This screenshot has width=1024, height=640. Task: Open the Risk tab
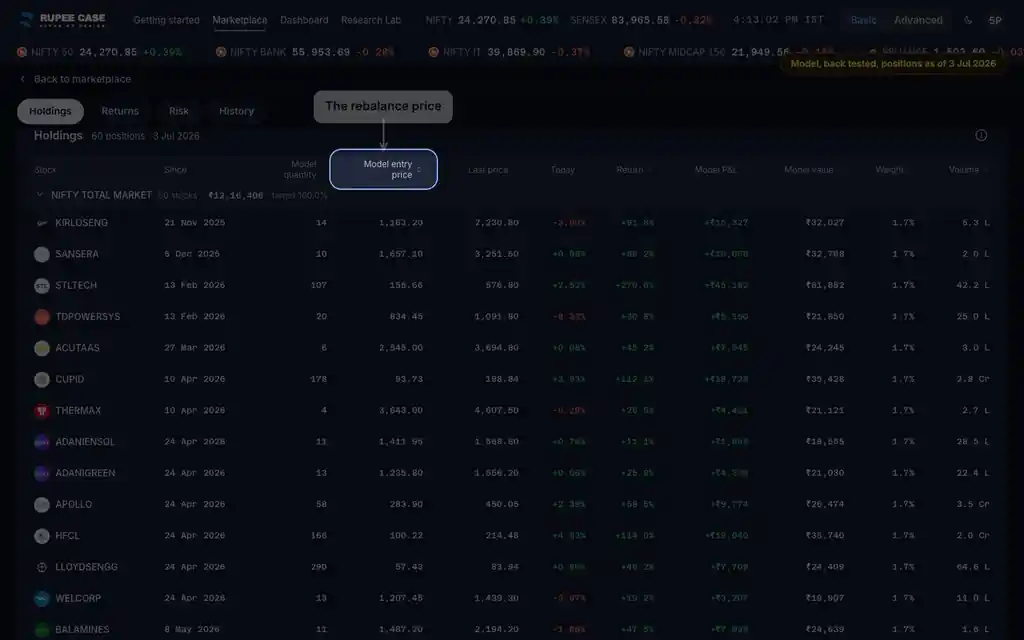[x=178, y=111]
